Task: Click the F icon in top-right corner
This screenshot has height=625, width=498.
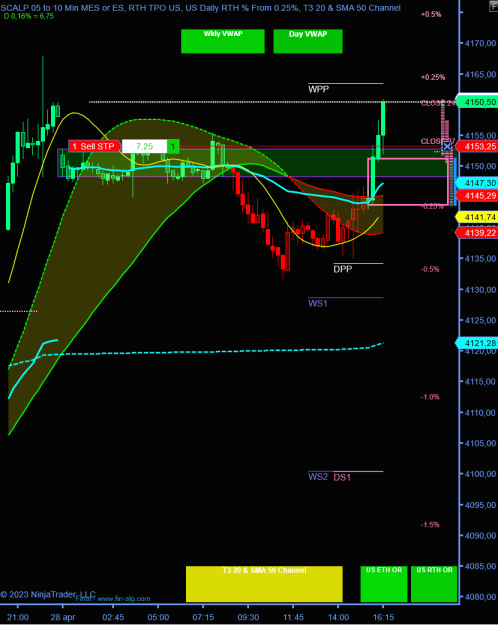Action: [x=494, y=5]
